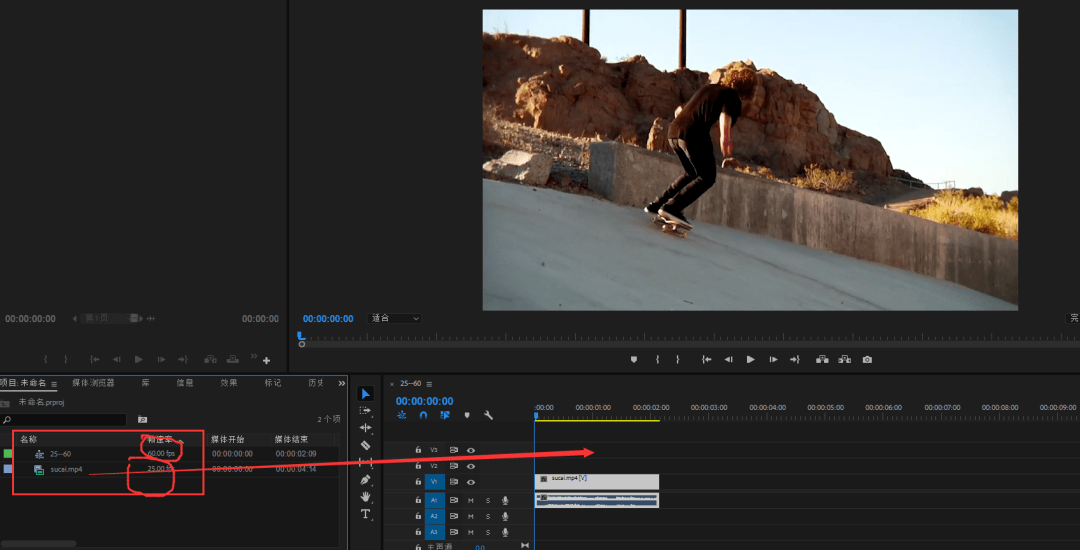The height and width of the screenshot is (550, 1080).
Task: Sort by frame rate column header
Action: pos(160,439)
